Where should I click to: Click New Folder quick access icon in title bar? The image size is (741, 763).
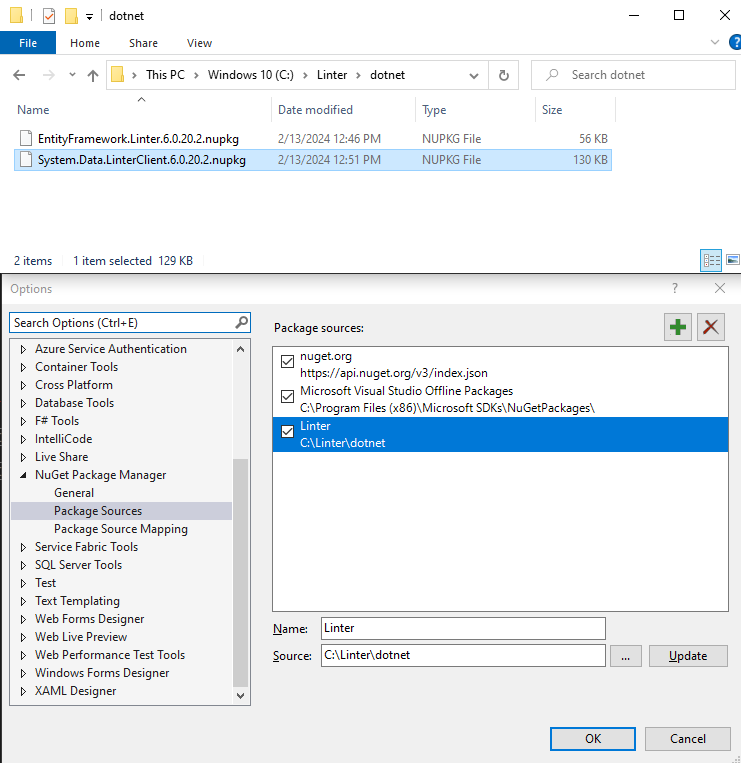71,16
